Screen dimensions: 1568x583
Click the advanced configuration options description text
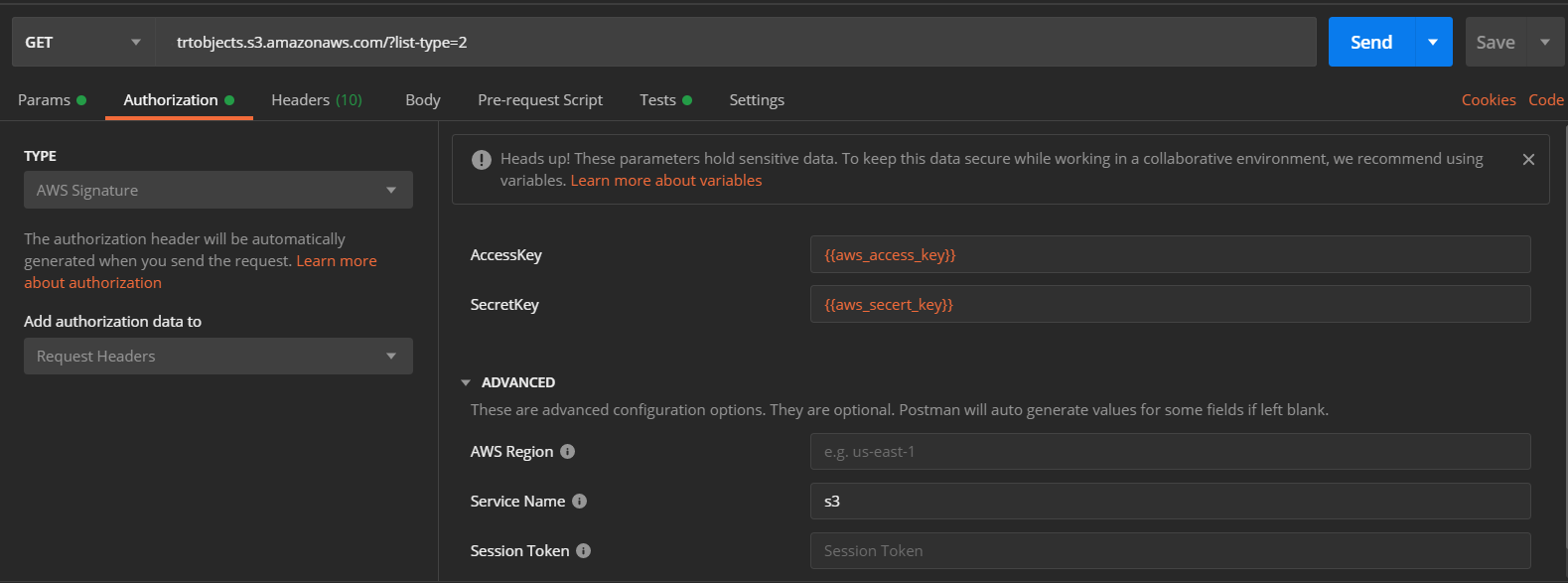pyautogui.click(x=900, y=409)
